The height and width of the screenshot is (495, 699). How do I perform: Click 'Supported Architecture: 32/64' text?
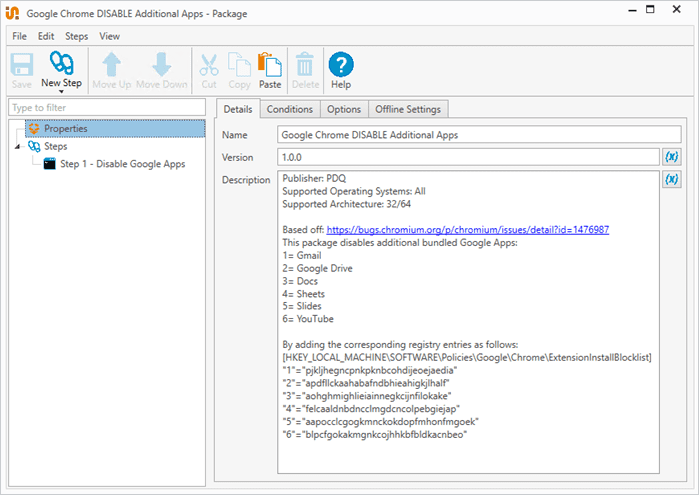click(x=346, y=204)
